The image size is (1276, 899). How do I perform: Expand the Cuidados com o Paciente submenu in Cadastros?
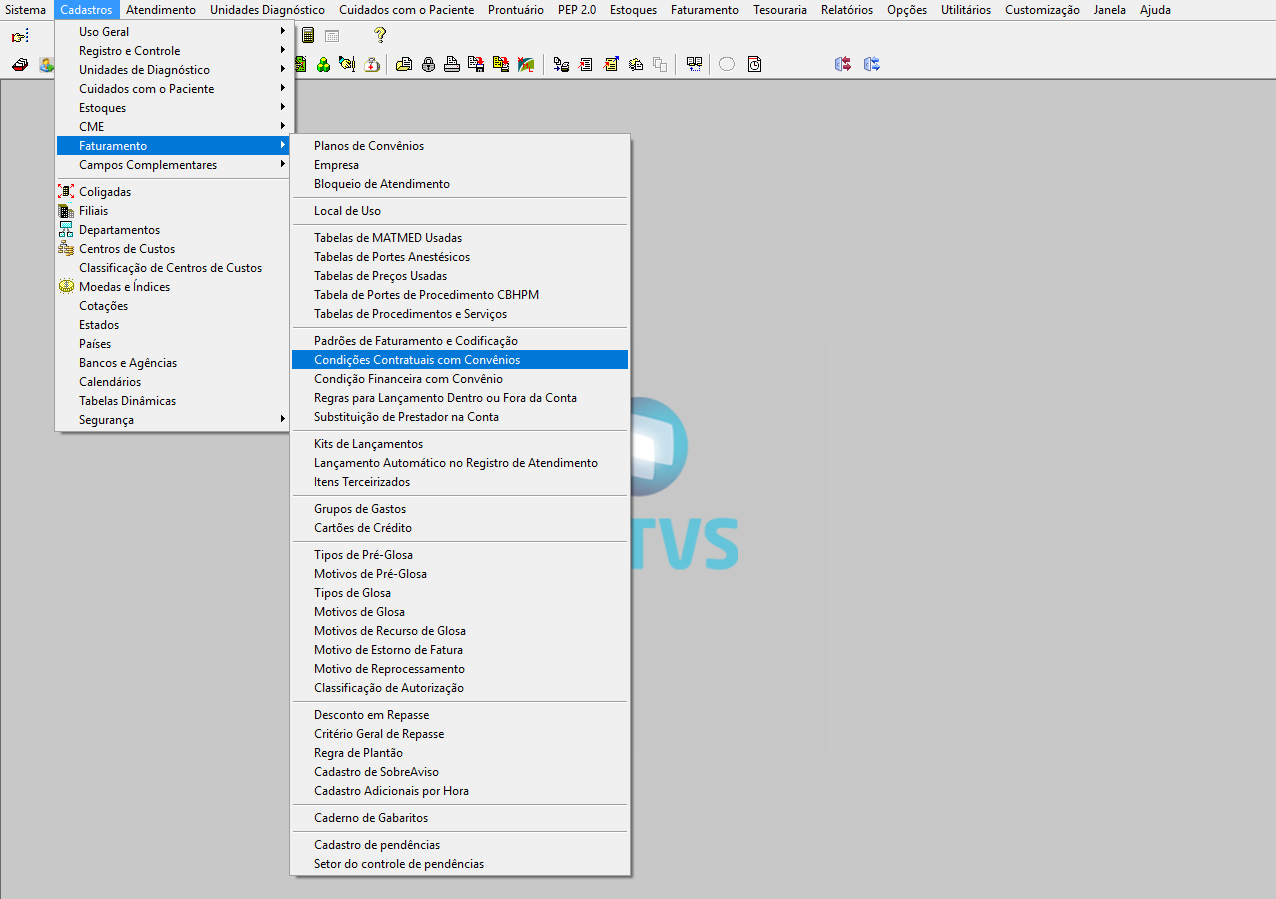click(x=173, y=89)
